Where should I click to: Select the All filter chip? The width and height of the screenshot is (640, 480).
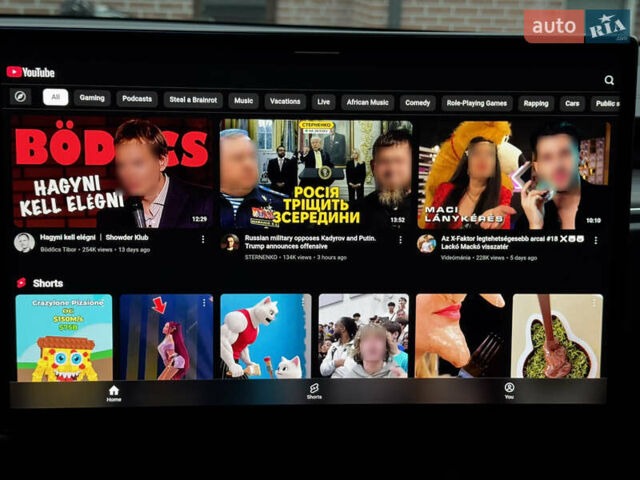pos(55,98)
